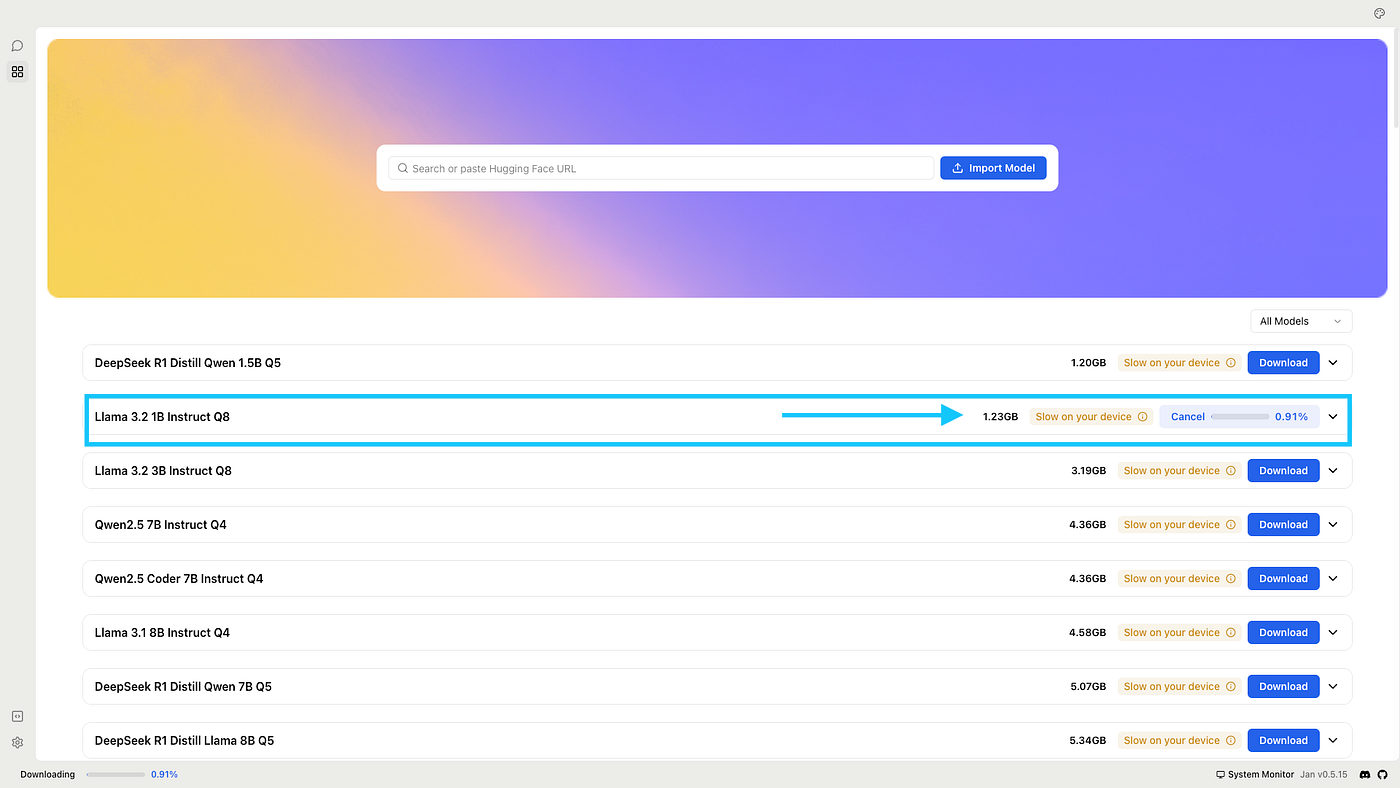Viewport: 1400px width, 788px height.
Task: Select the model name DeepSeek R1 Distill Llama 8B Q5
Action: [x=184, y=741]
